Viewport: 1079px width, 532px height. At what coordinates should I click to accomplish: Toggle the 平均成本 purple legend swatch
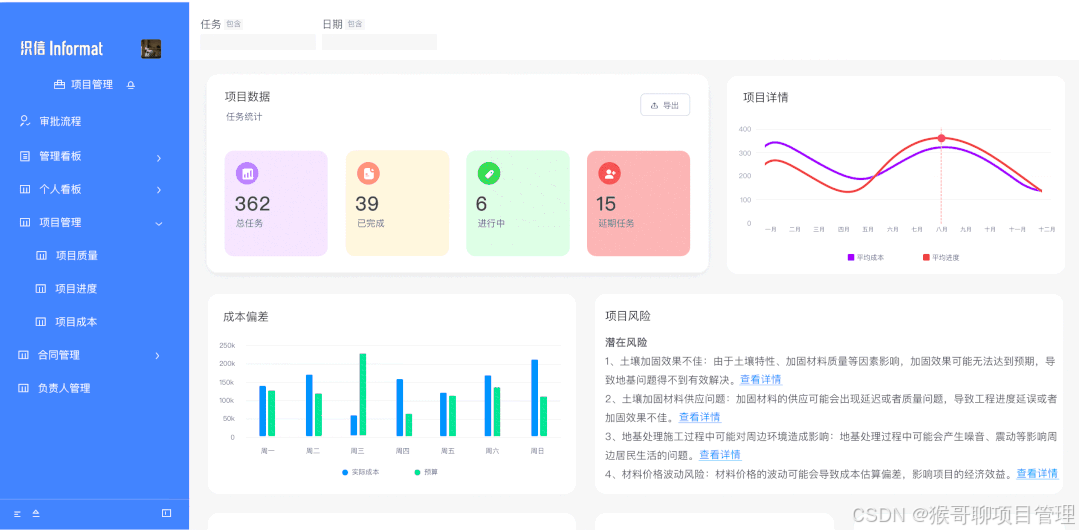pos(851,257)
